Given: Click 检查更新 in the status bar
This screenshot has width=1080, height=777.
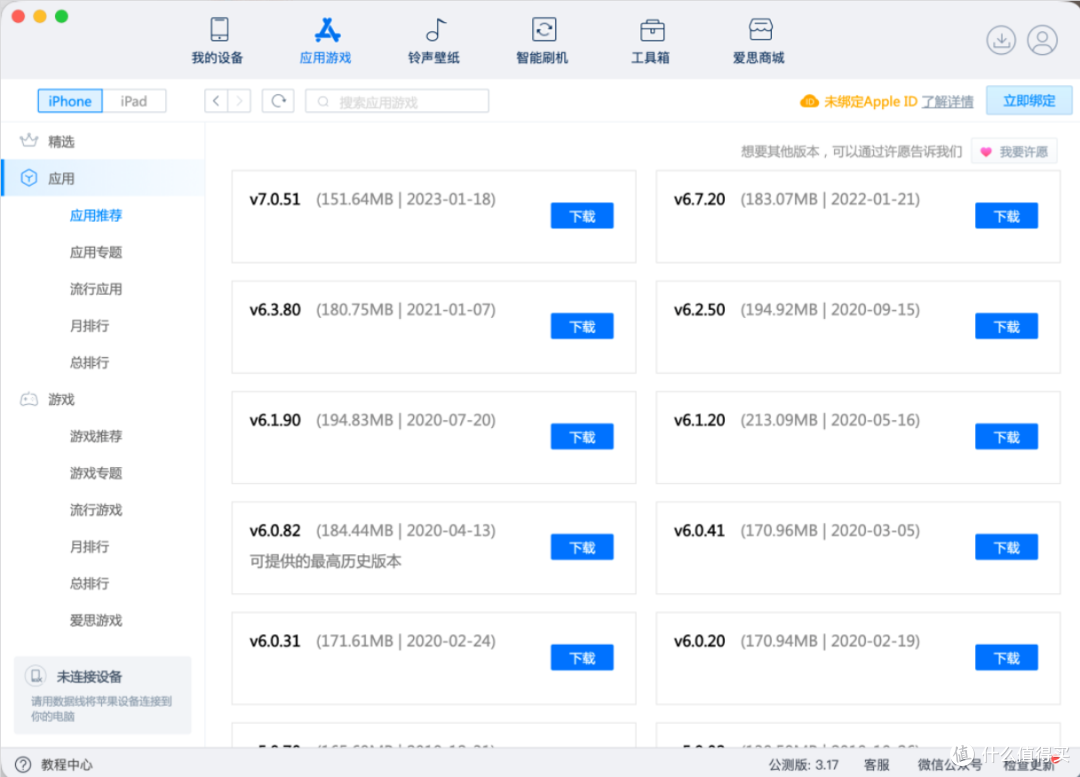Looking at the screenshot, I should point(1028,765).
